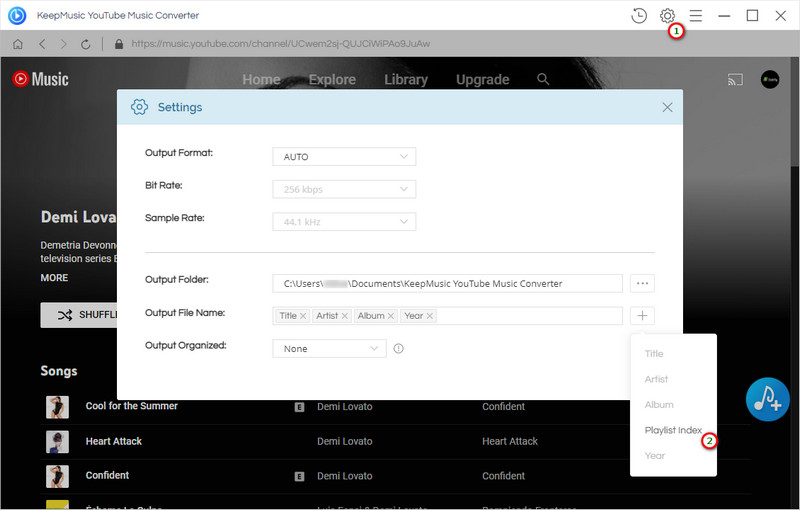Image resolution: width=800 pixels, height=510 pixels.
Task: Select the song title Cool for the Summer
Action: click(132, 406)
